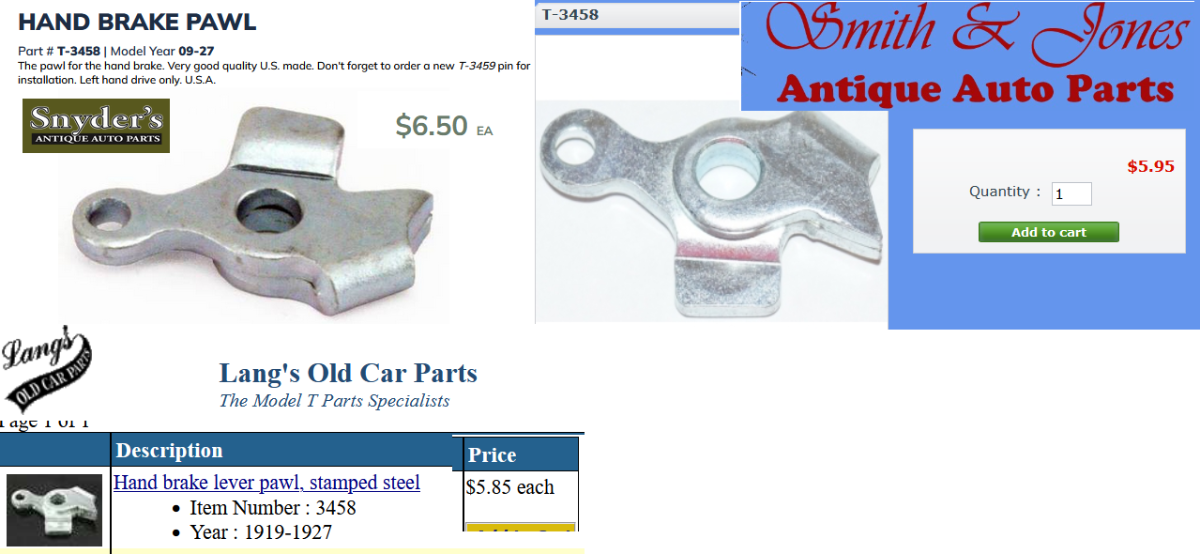Click the HAND BRAKE PAWL heading
Viewport: 1200px width, 554px height.
(x=137, y=22)
